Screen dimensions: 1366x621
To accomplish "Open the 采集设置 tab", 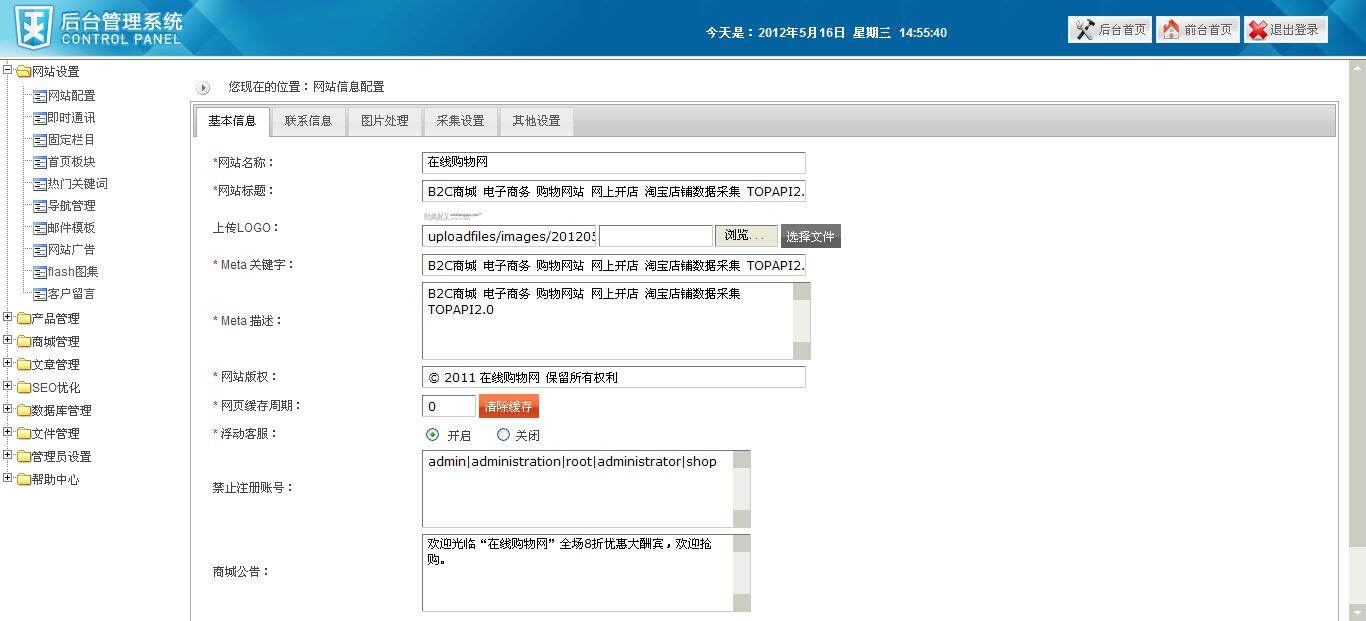I will click(x=461, y=120).
